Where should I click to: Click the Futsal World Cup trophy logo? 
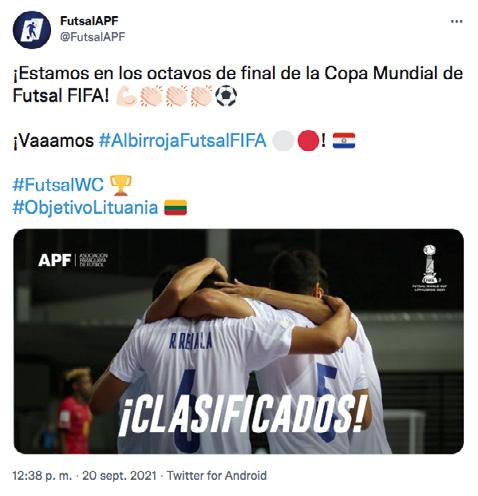tap(429, 268)
